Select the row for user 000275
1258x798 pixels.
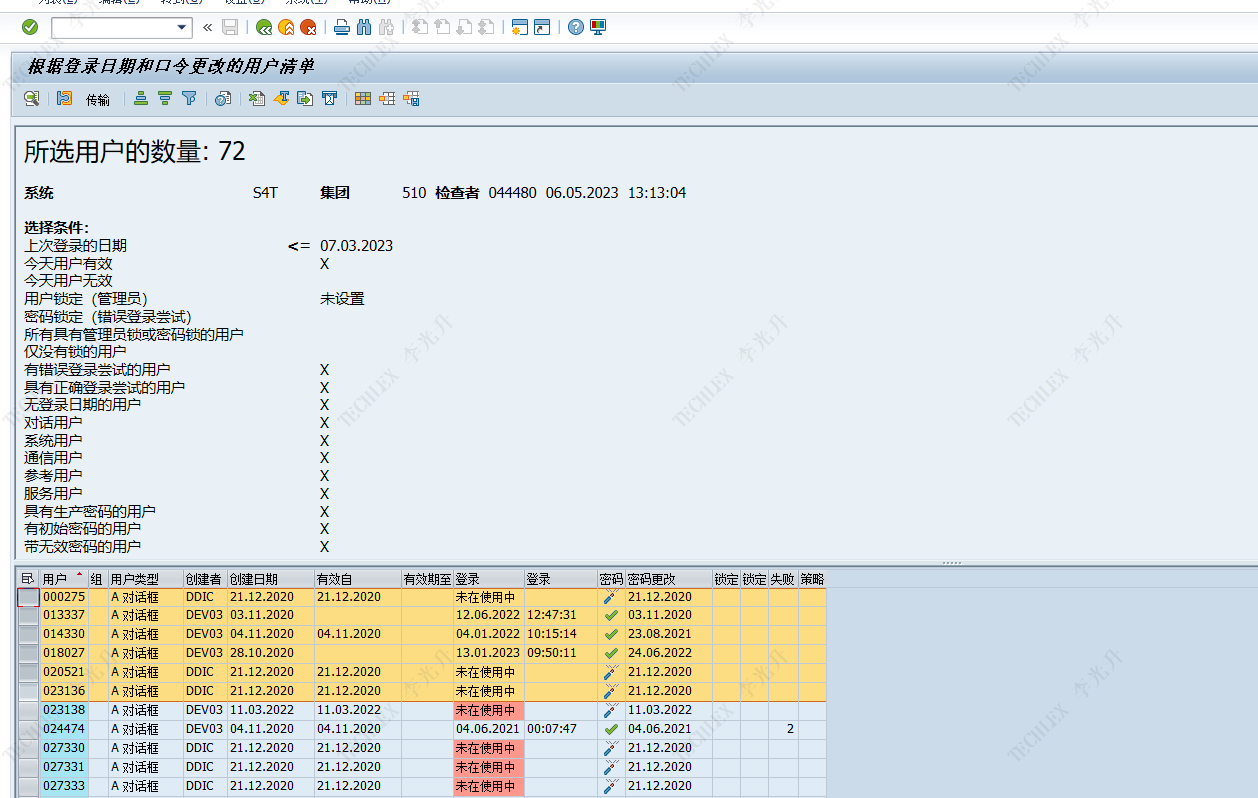pos(28,597)
